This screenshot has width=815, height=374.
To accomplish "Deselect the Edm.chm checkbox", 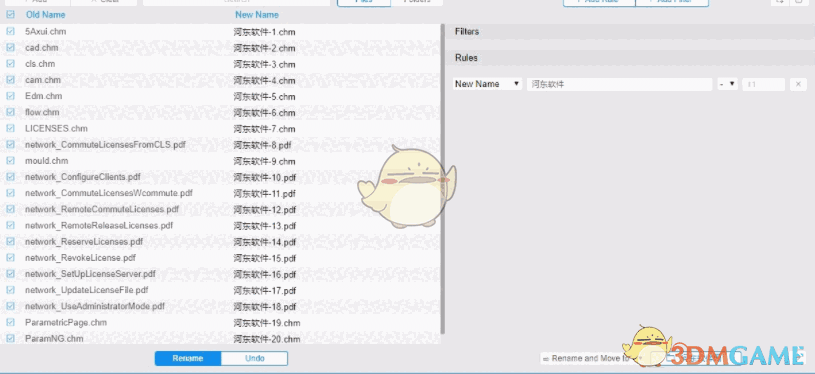I will coord(10,96).
